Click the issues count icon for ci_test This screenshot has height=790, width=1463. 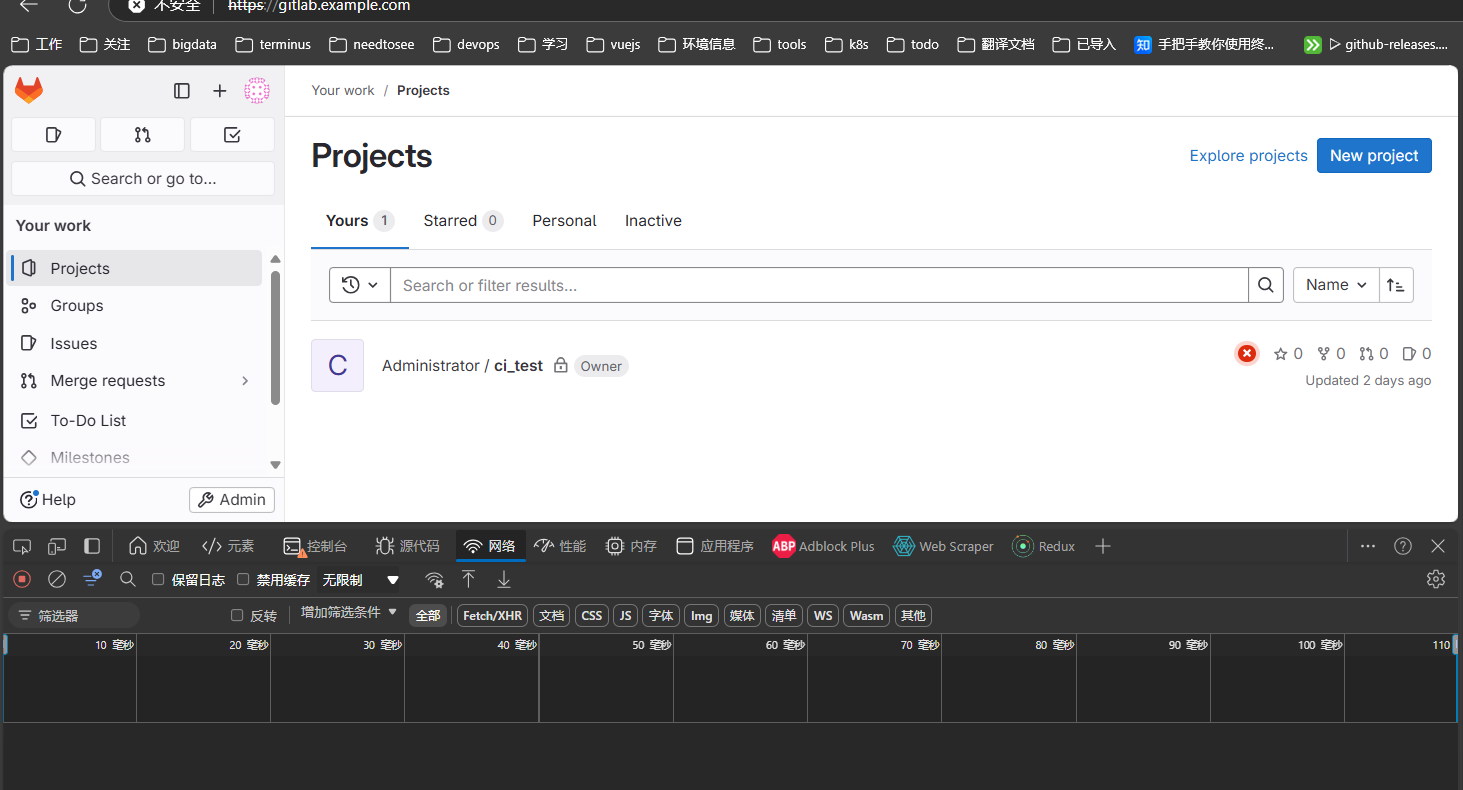pyautogui.click(x=1410, y=353)
